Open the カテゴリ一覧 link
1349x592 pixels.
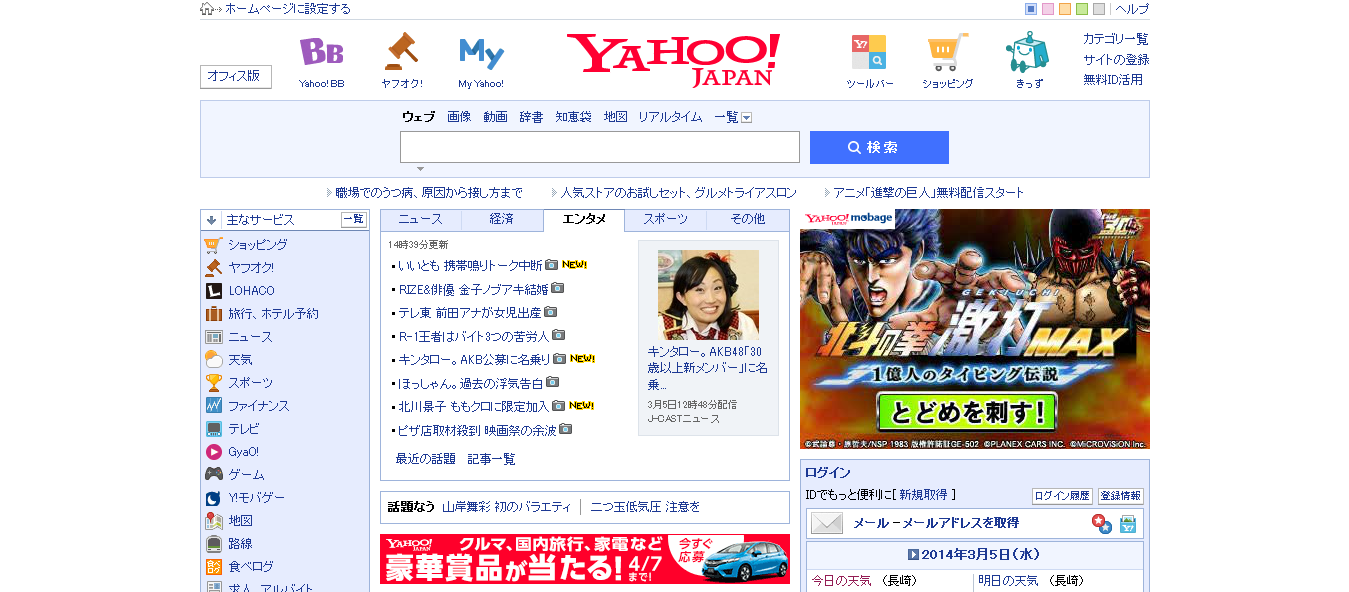pyautogui.click(x=1116, y=39)
